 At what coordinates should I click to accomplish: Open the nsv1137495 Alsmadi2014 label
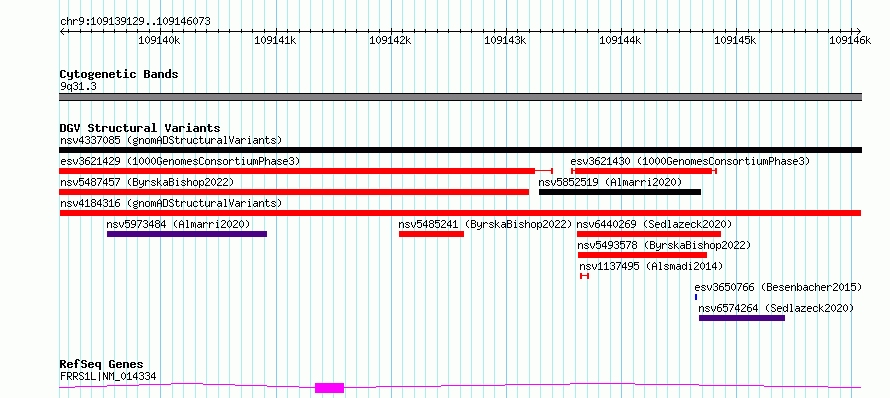[x=651, y=266]
